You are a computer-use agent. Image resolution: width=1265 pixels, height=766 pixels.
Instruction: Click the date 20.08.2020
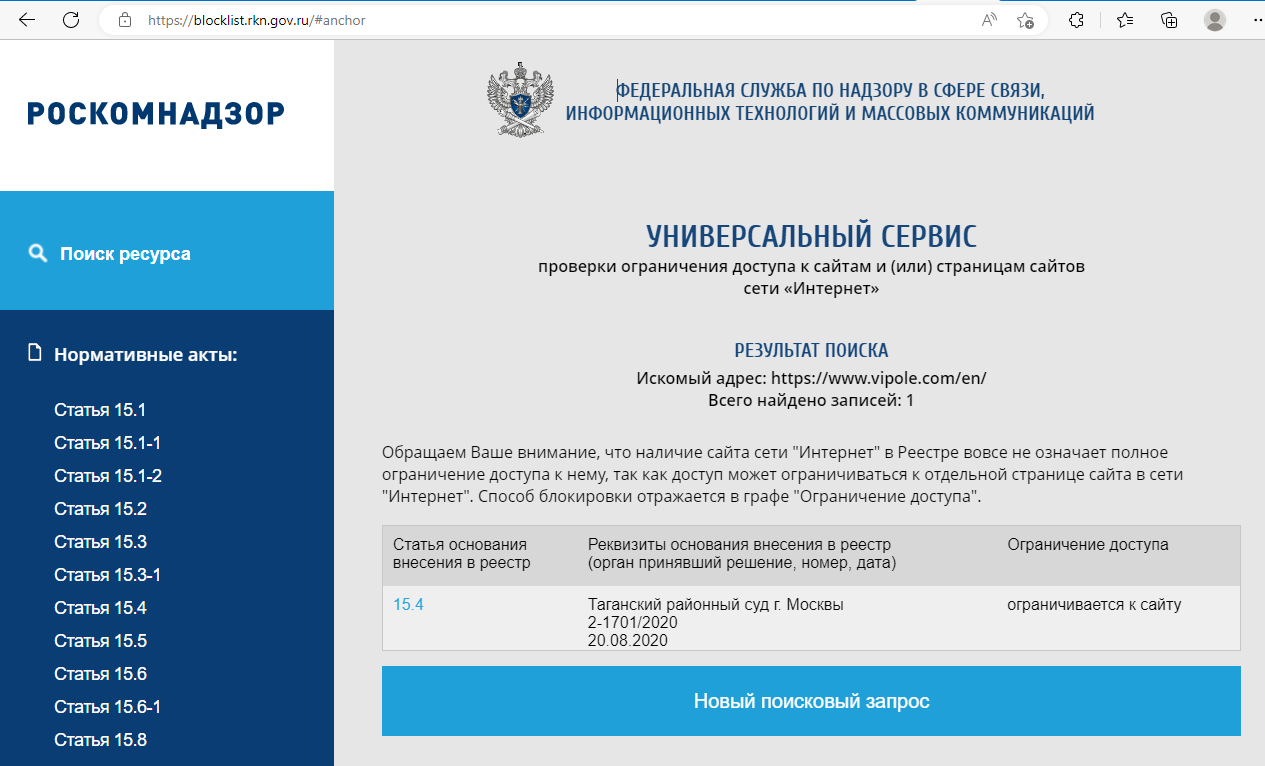click(x=628, y=641)
